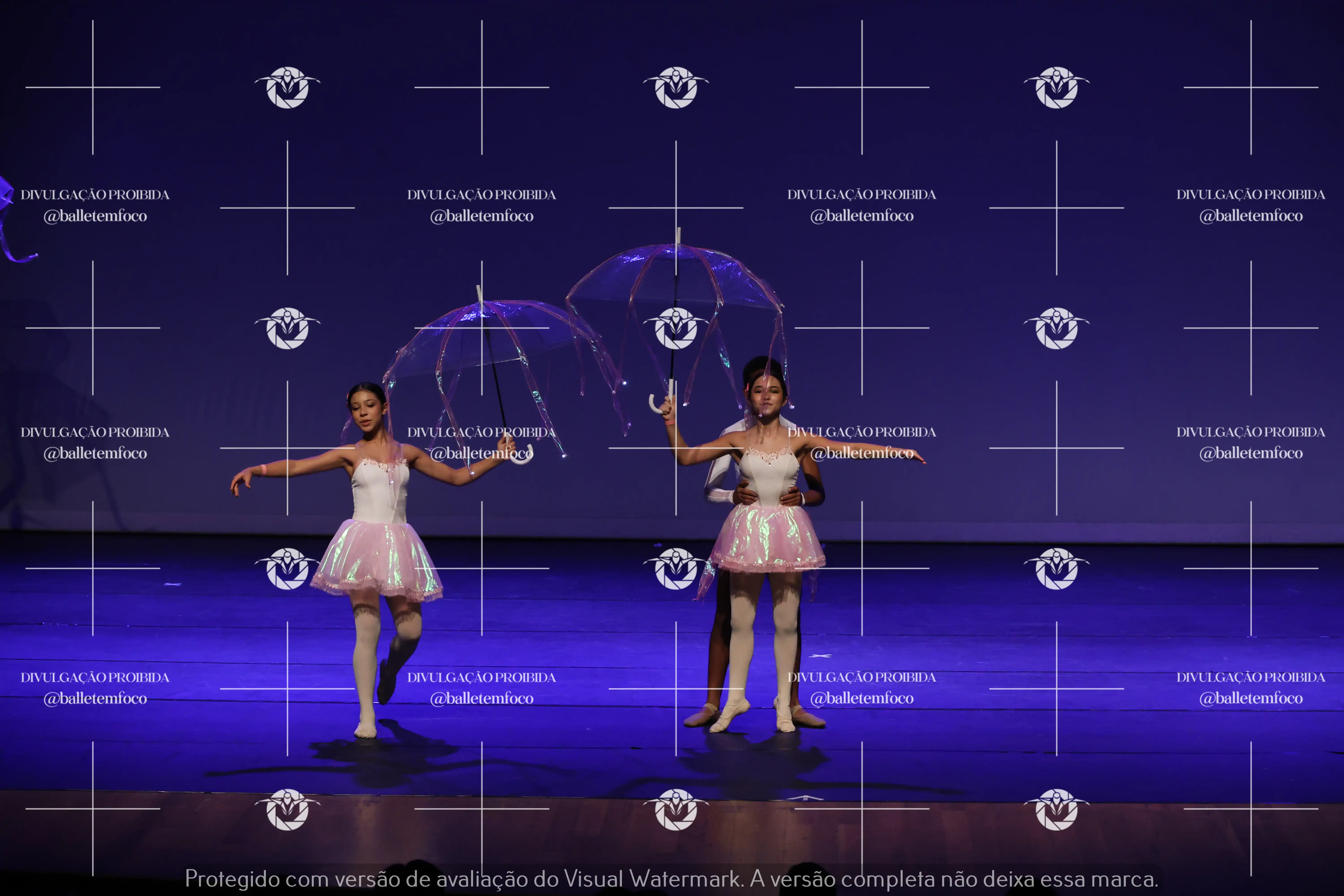Click the camera logo beside the left ballerina's tutu
1344x896 pixels.
[287, 569]
